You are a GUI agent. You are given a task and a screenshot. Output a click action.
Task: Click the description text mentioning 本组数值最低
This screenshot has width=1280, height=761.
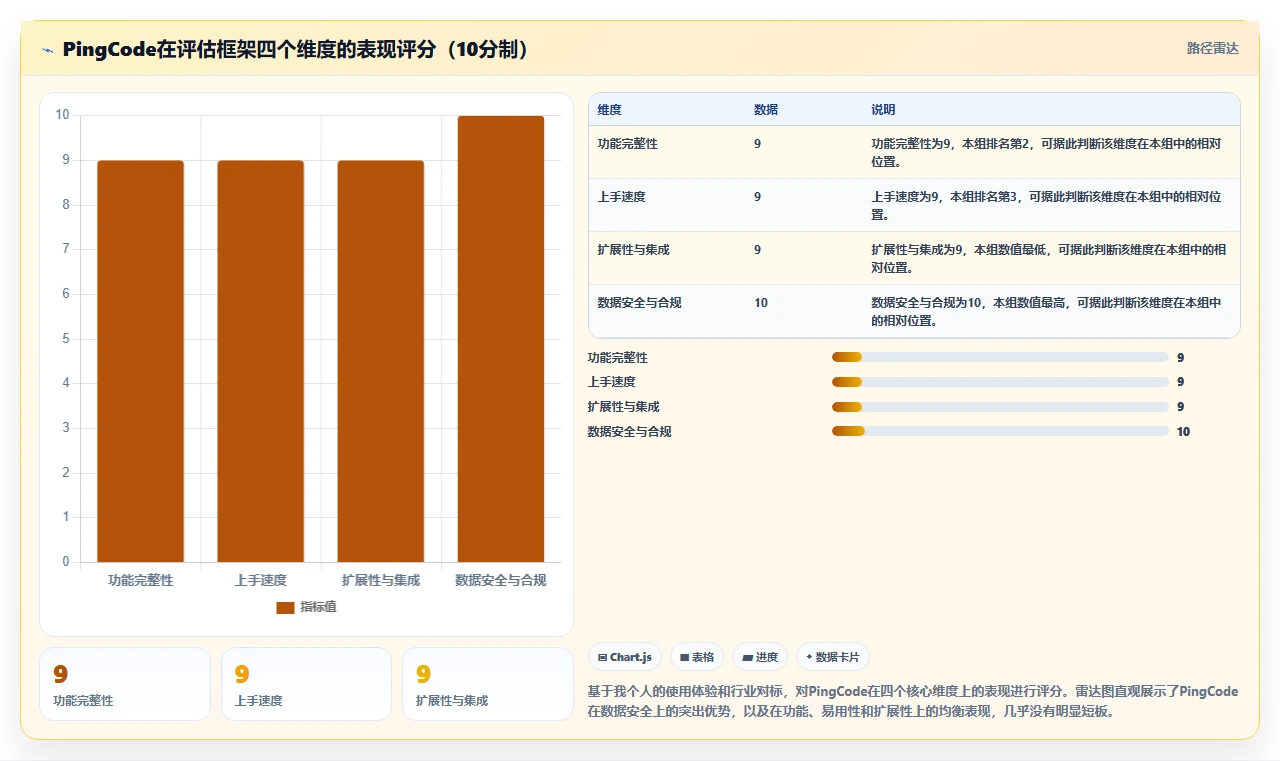1048,258
